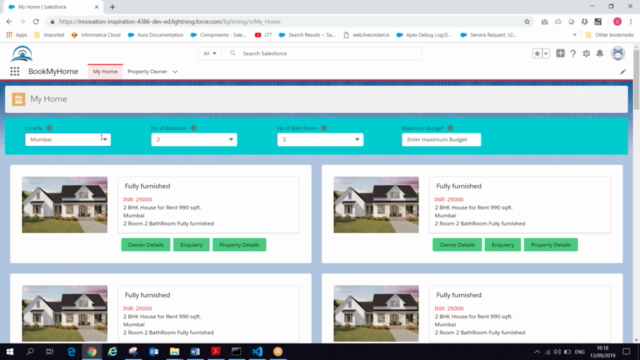Open the LTT bookmark
The height and width of the screenshot is (360, 640).
(x=263, y=35)
